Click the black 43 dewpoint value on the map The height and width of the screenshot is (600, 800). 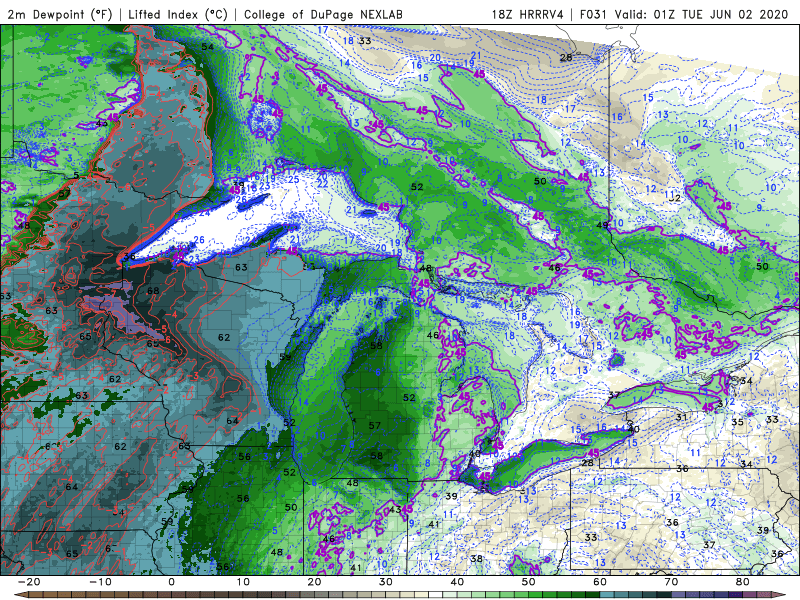[395, 510]
